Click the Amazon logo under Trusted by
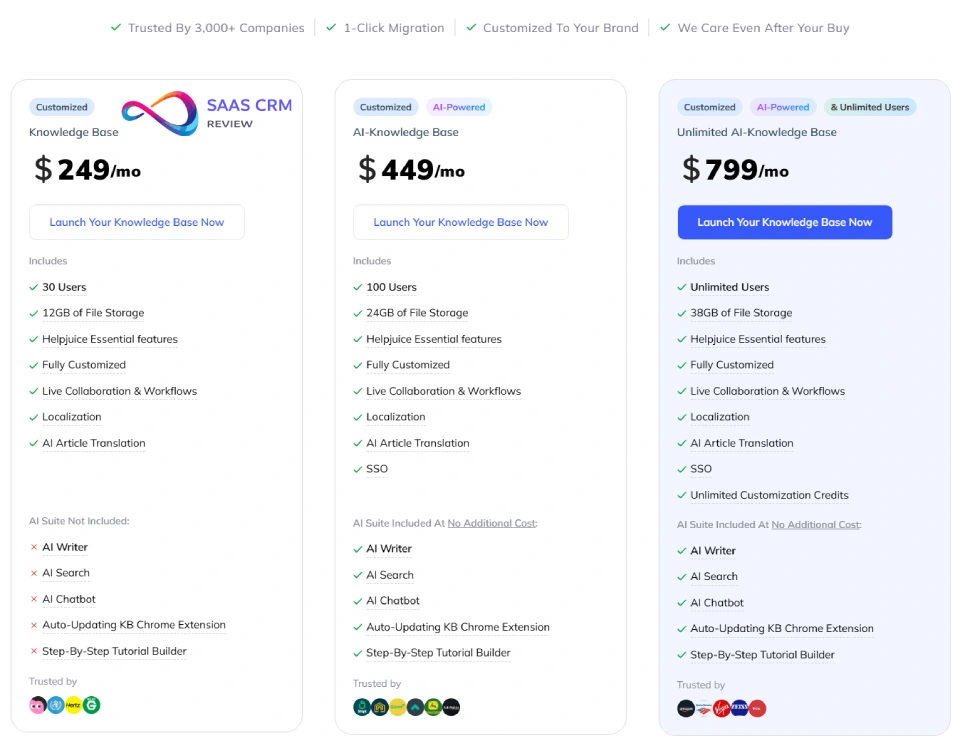Screen dimensions: 960x746 click(x=686, y=709)
